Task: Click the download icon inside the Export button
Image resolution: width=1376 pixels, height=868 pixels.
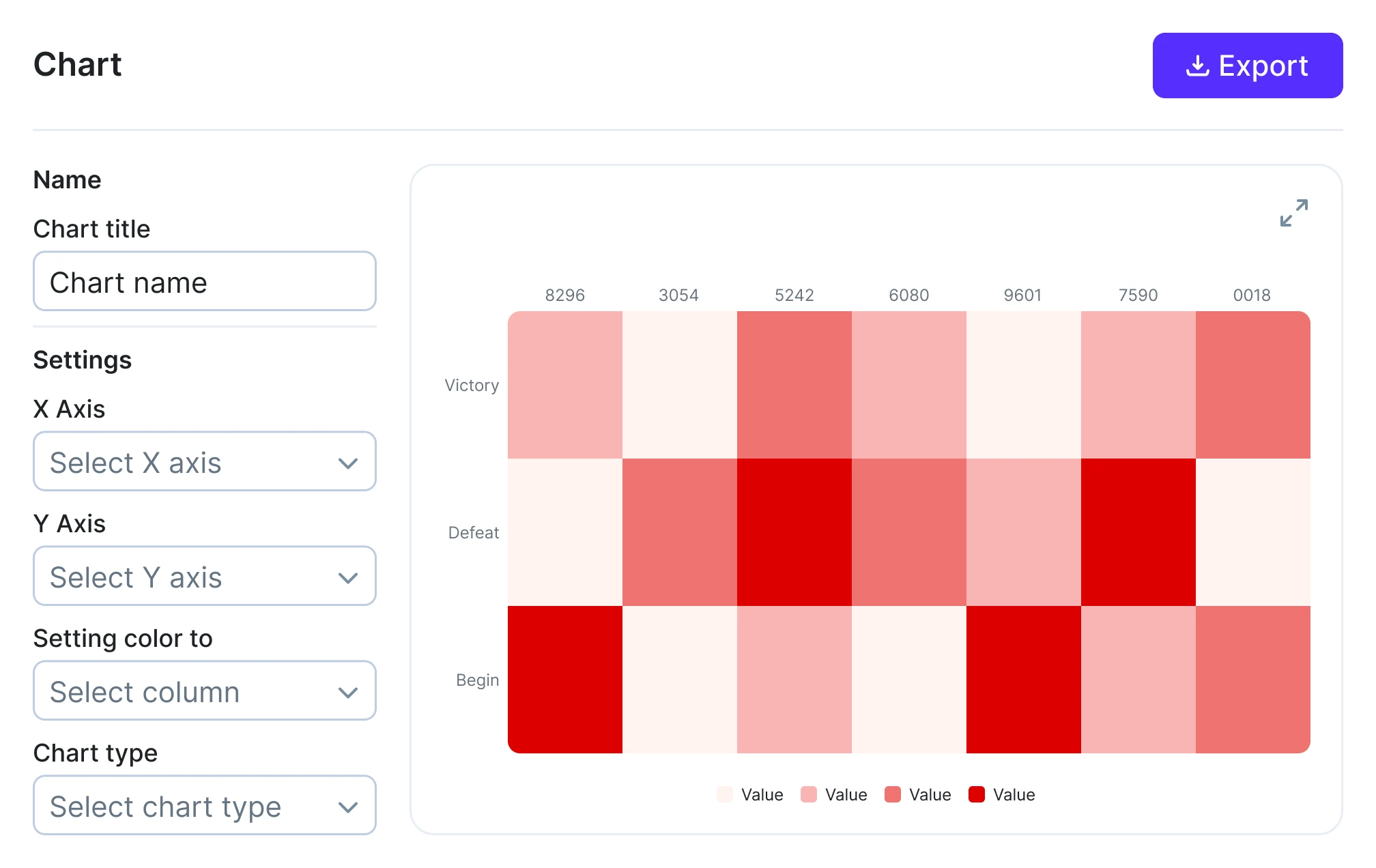Action: point(1196,66)
